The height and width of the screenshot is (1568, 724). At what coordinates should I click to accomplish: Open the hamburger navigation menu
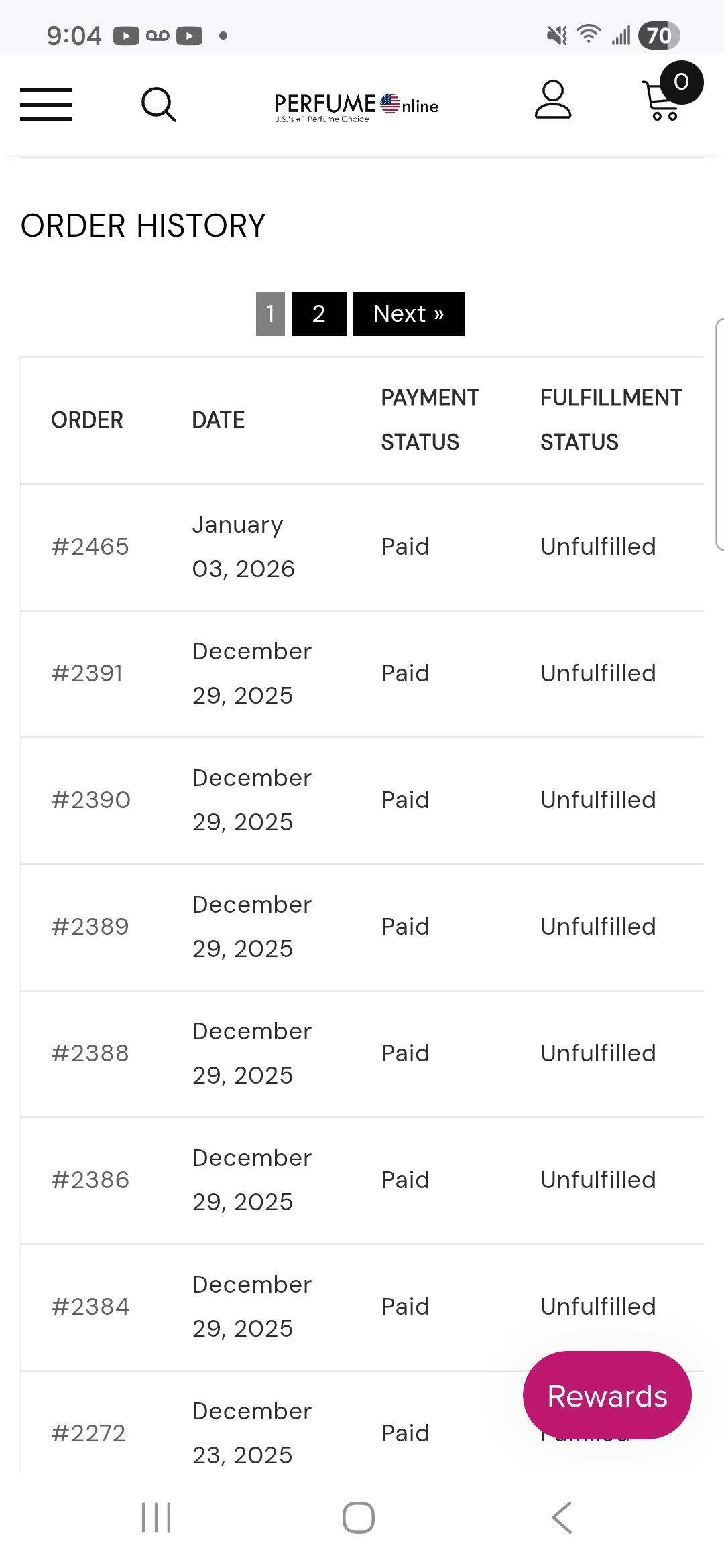[46, 105]
